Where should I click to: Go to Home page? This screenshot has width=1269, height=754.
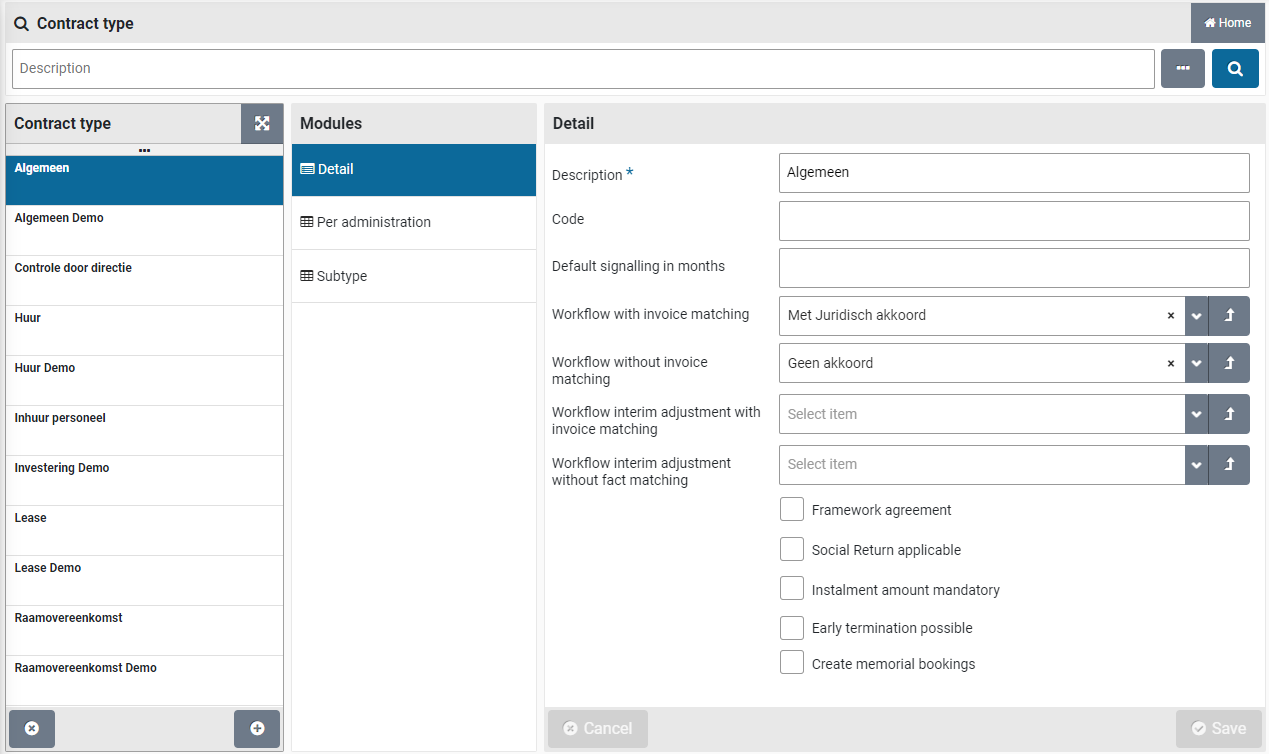coord(1228,23)
